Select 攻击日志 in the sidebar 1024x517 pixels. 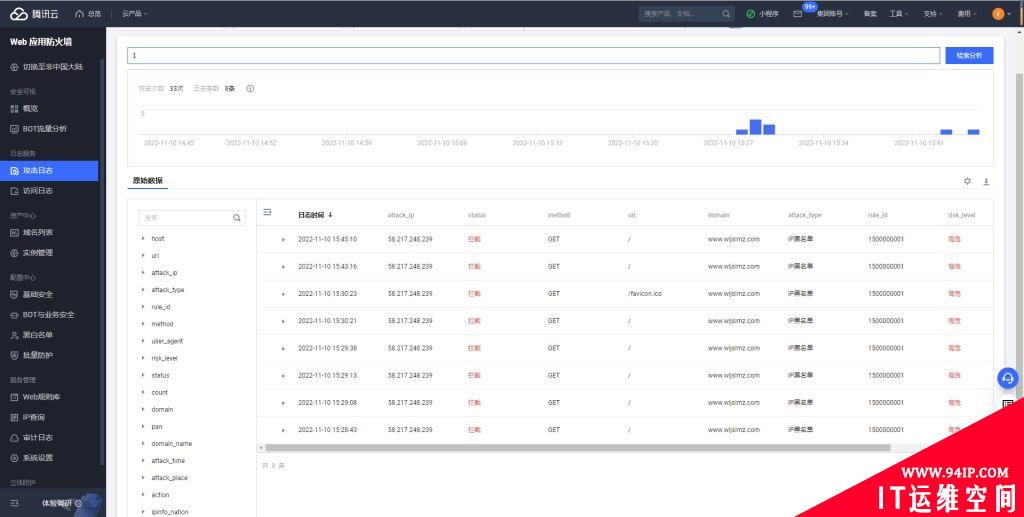pyautogui.click(x=49, y=170)
